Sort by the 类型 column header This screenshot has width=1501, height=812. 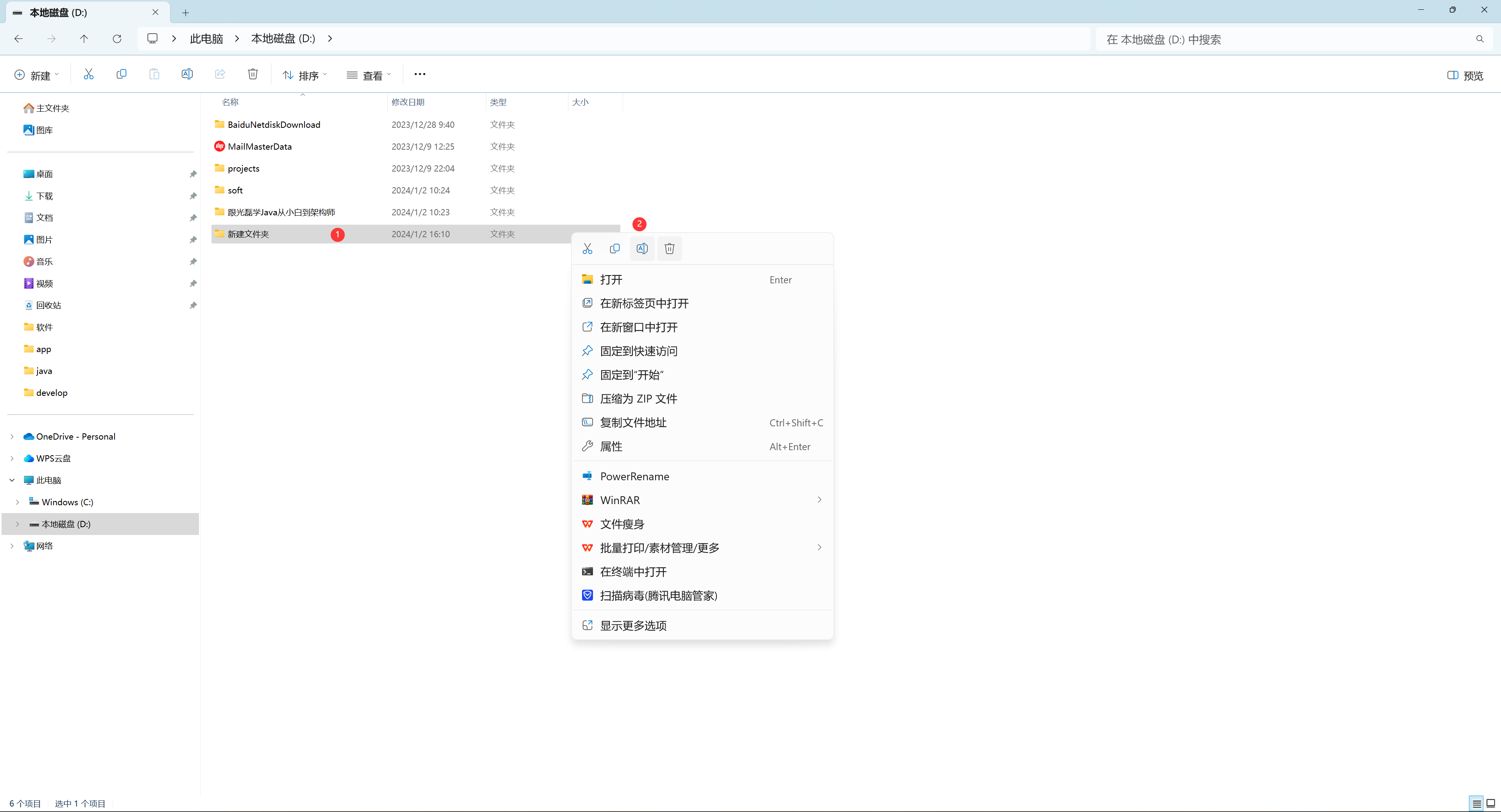click(498, 102)
